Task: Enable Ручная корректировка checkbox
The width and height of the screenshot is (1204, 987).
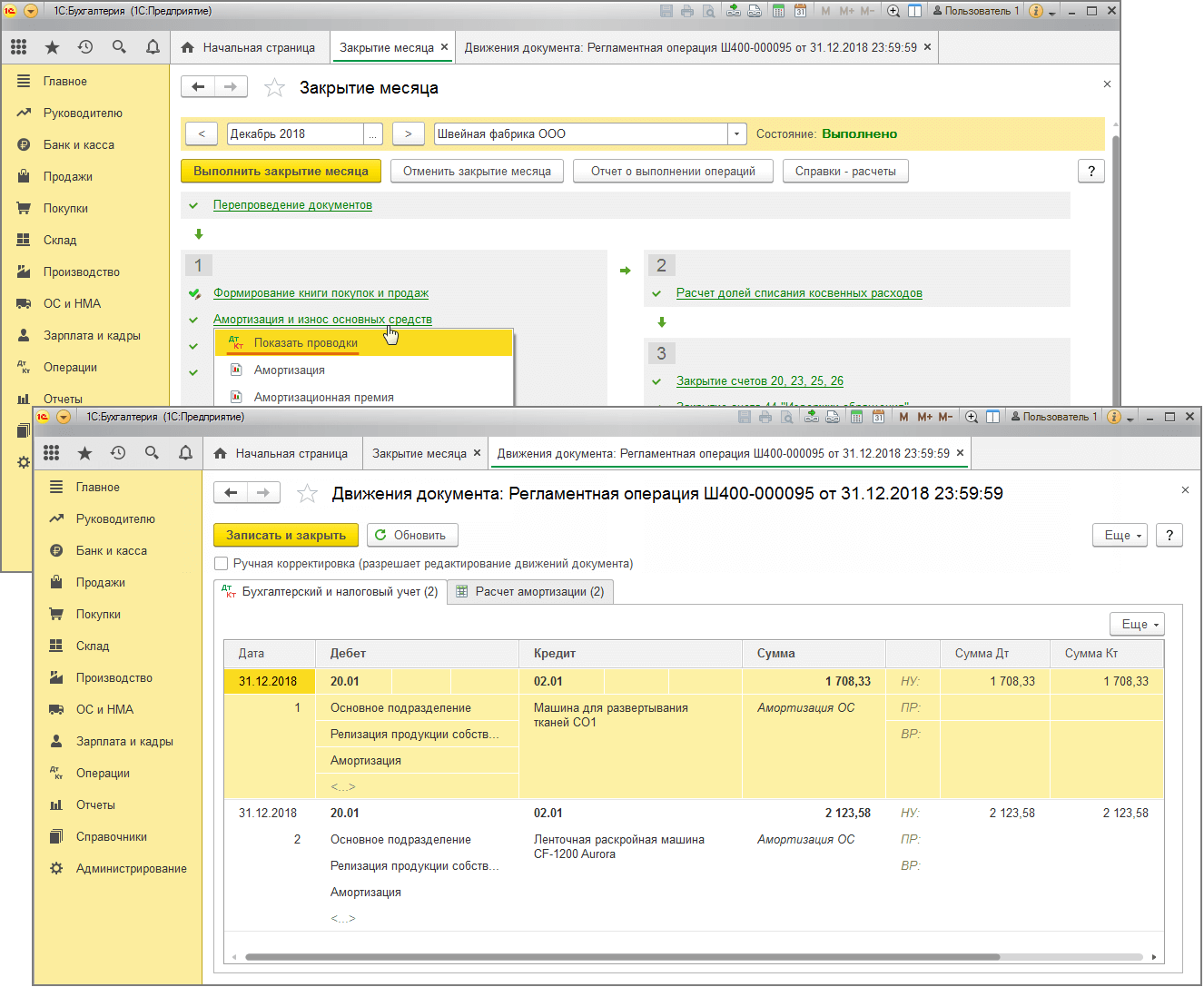Action: pyautogui.click(x=221, y=564)
